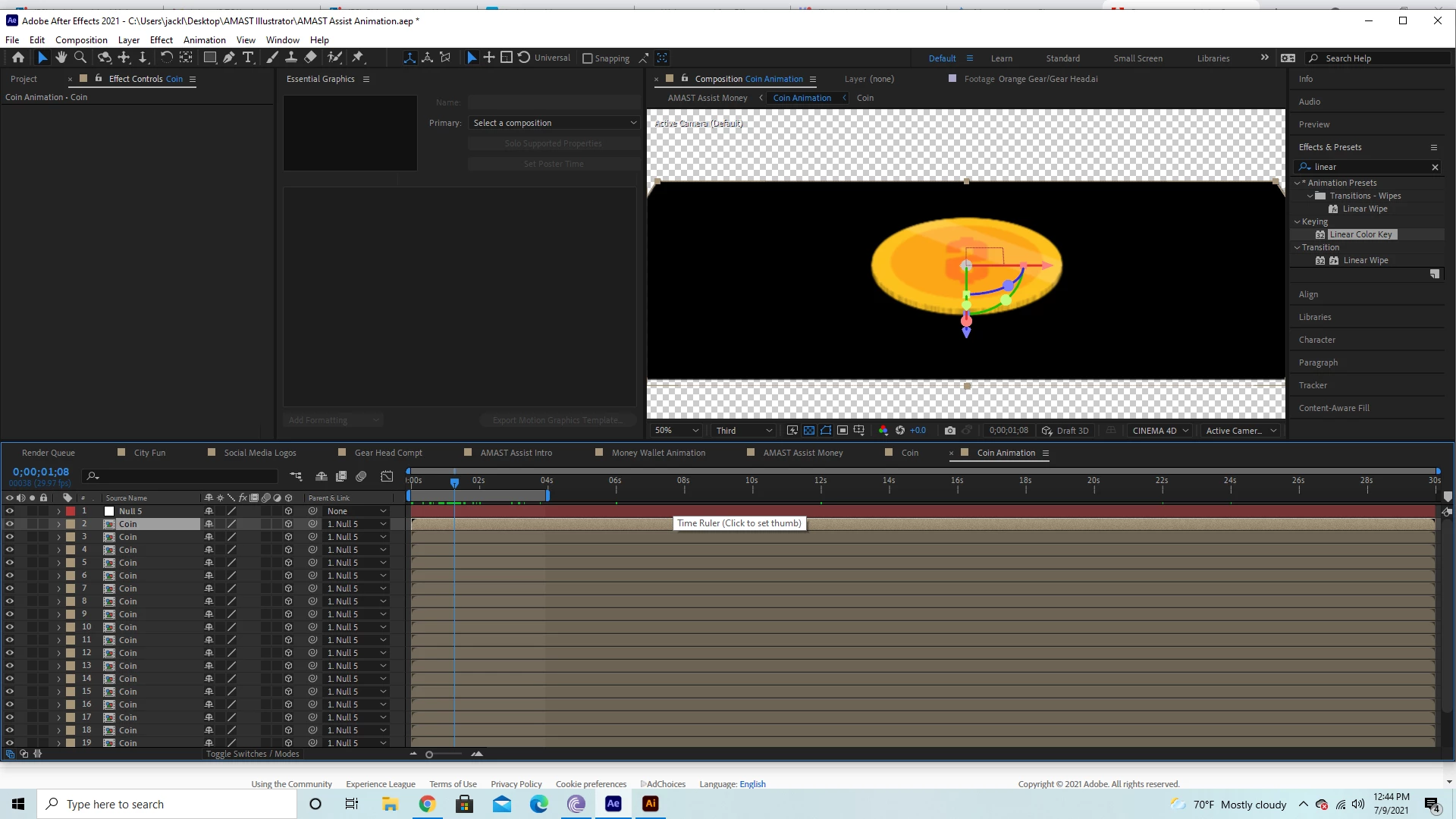Screen dimensions: 1456x819
Task: Select the Hand tool
Action: point(61,58)
